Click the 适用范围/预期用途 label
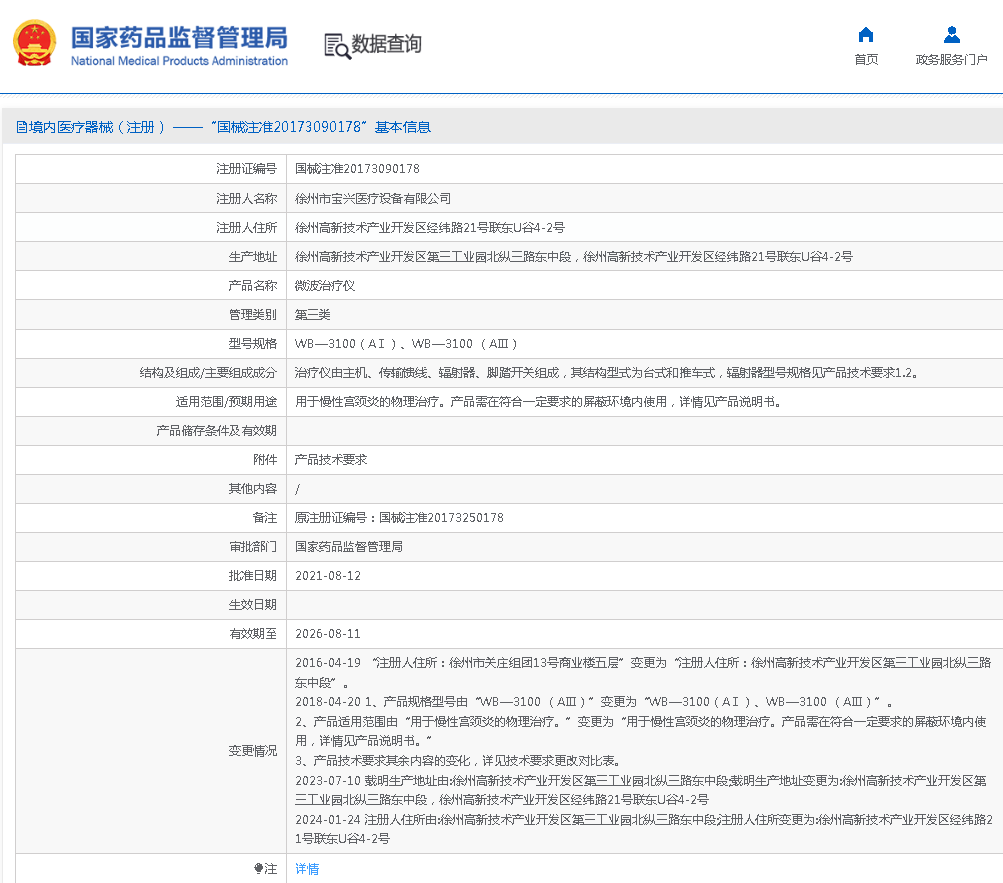 (226, 402)
